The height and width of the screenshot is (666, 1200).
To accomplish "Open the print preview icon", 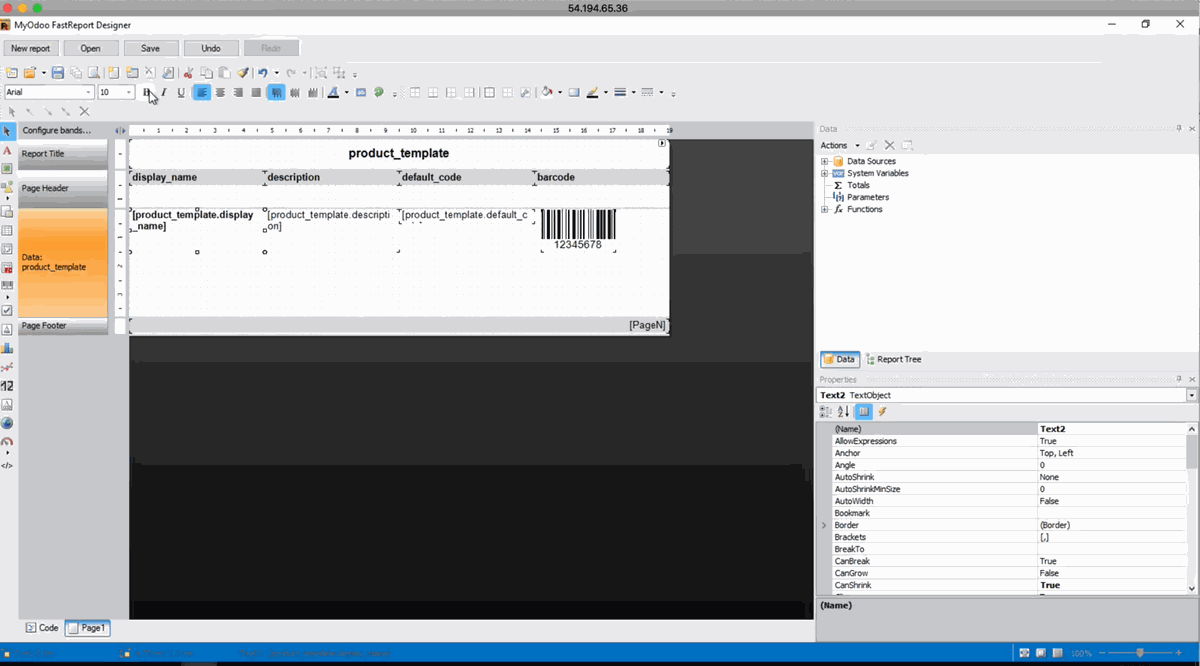I will pos(93,72).
